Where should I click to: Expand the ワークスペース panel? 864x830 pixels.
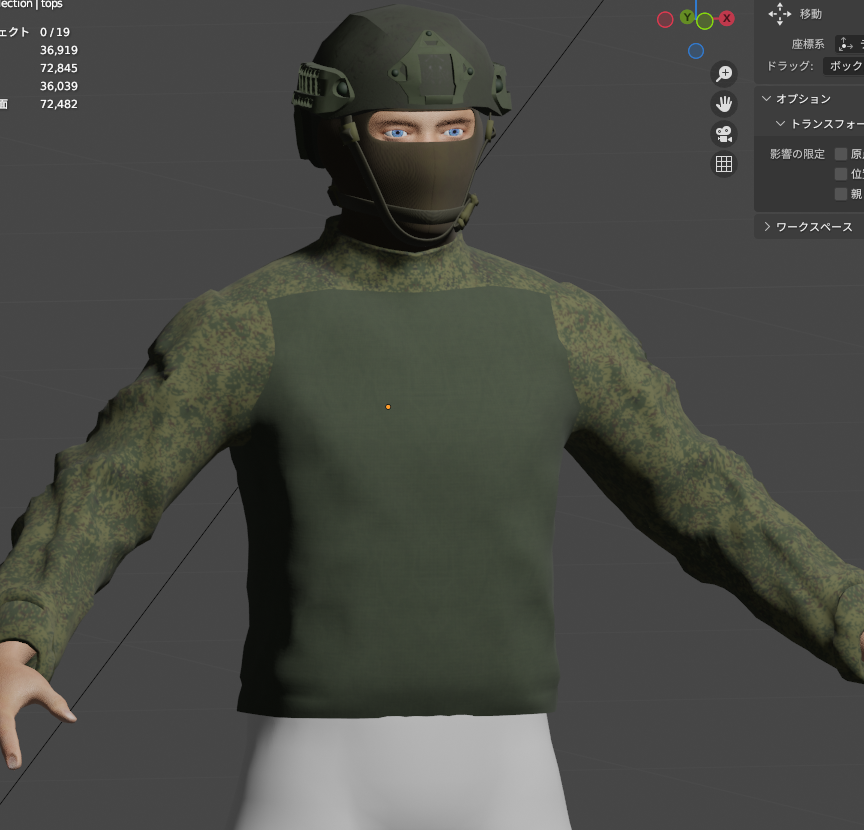coord(767,227)
